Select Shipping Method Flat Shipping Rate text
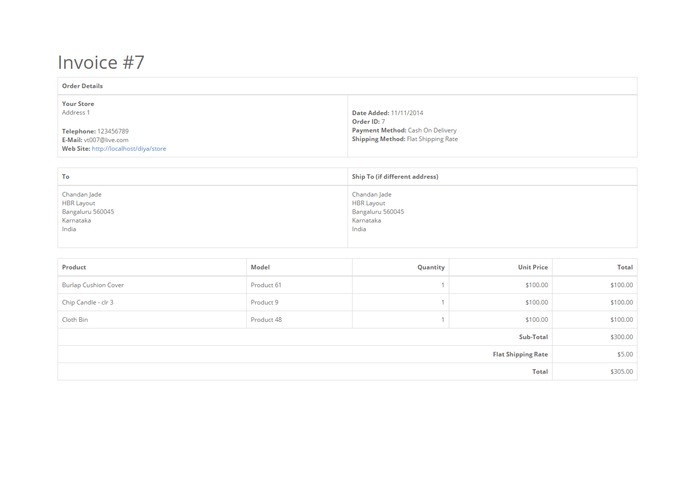695x494 pixels. tap(405, 139)
